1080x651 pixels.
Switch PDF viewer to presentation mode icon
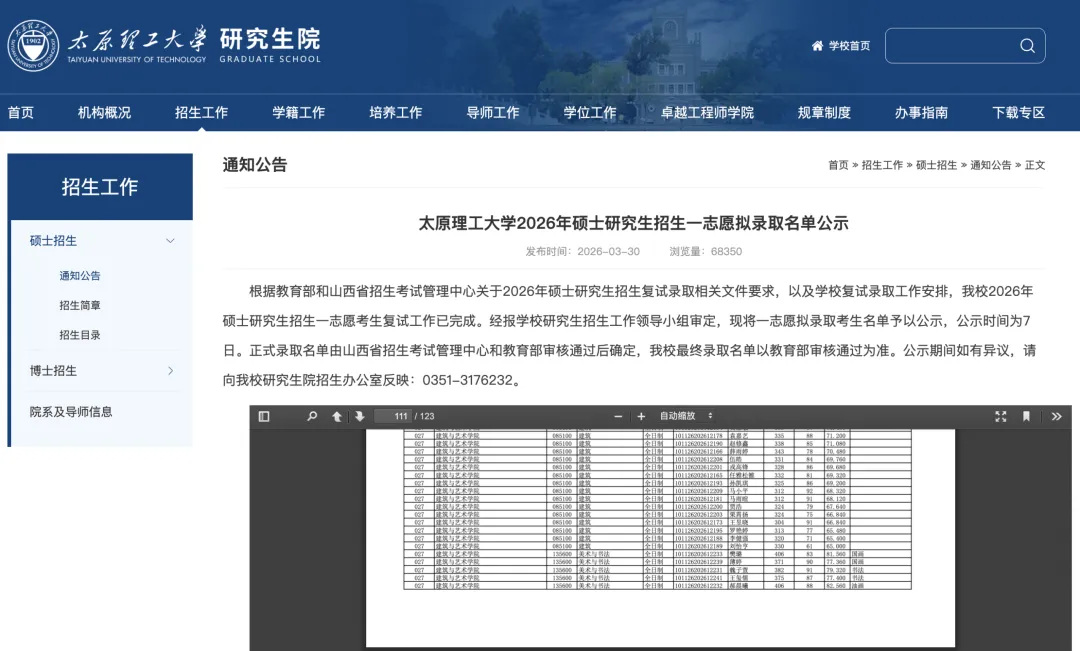pos(1001,416)
